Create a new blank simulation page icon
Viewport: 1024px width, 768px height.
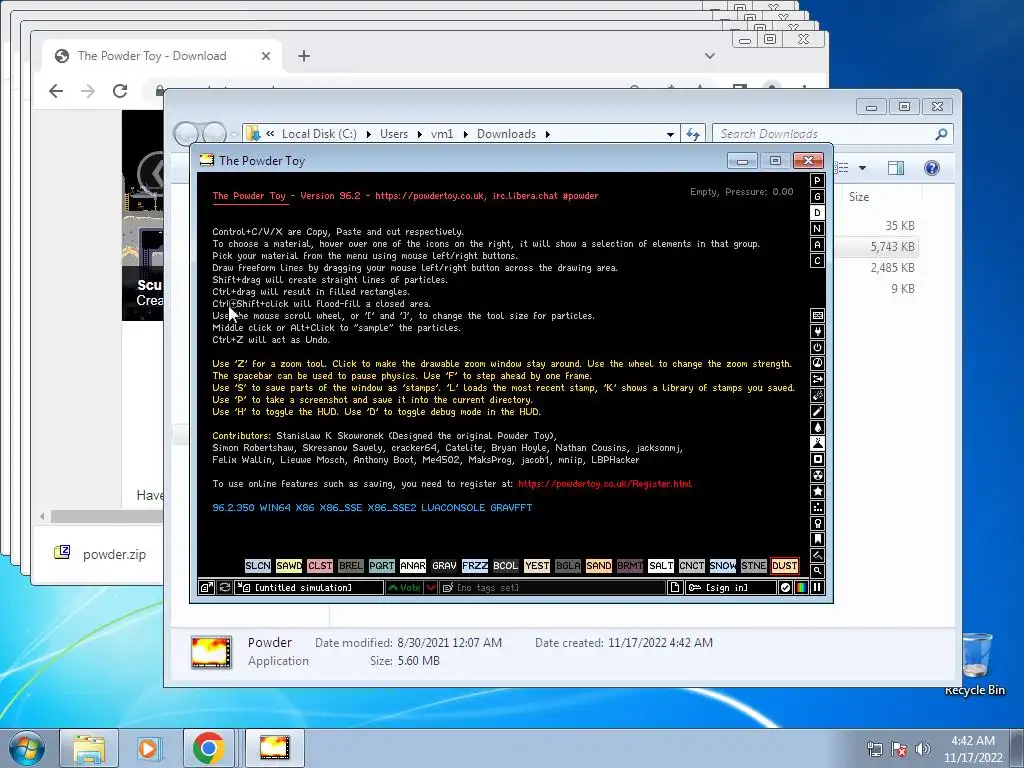(675, 588)
